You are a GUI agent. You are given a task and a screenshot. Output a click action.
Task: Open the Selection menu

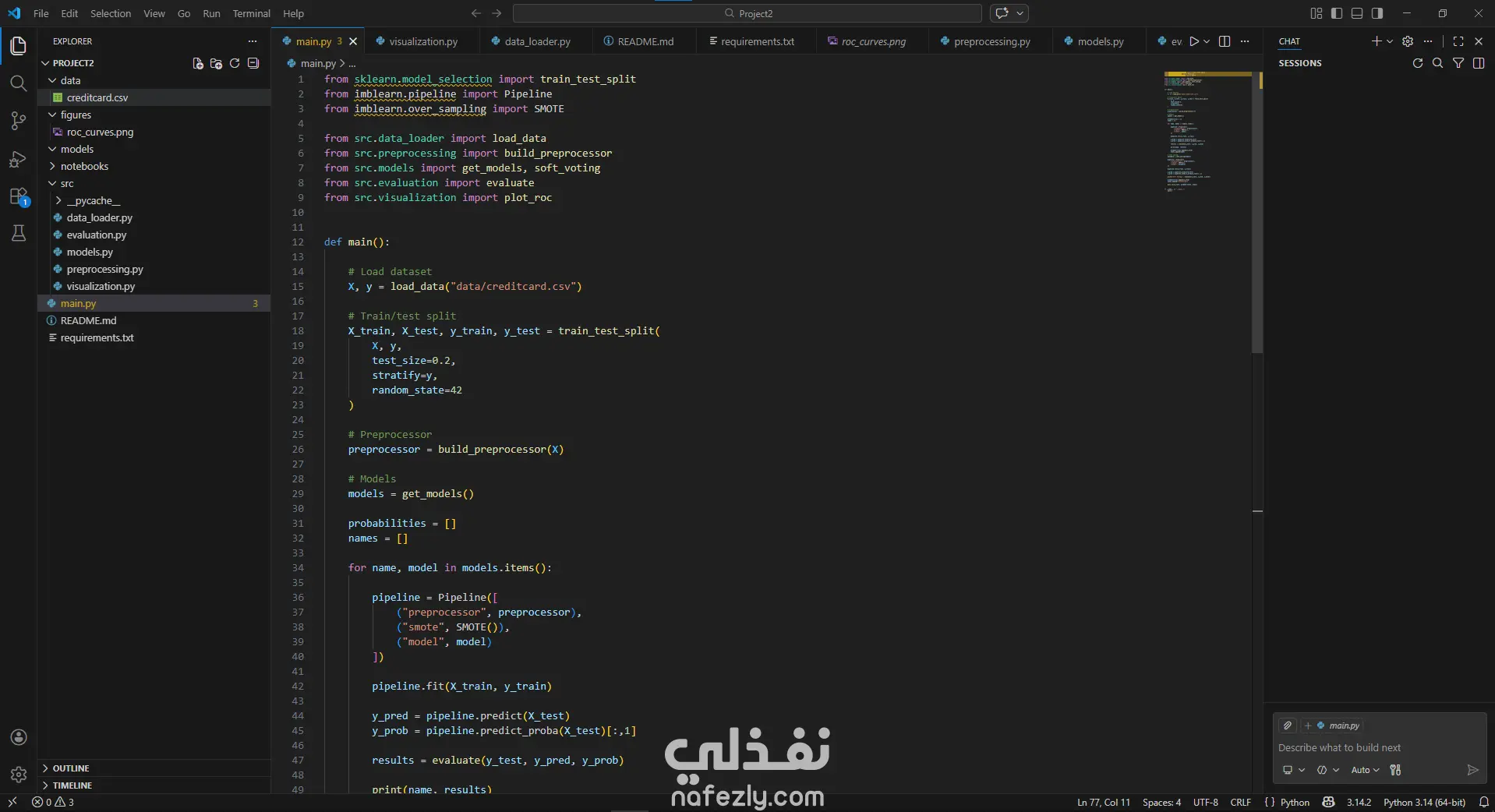[111, 13]
